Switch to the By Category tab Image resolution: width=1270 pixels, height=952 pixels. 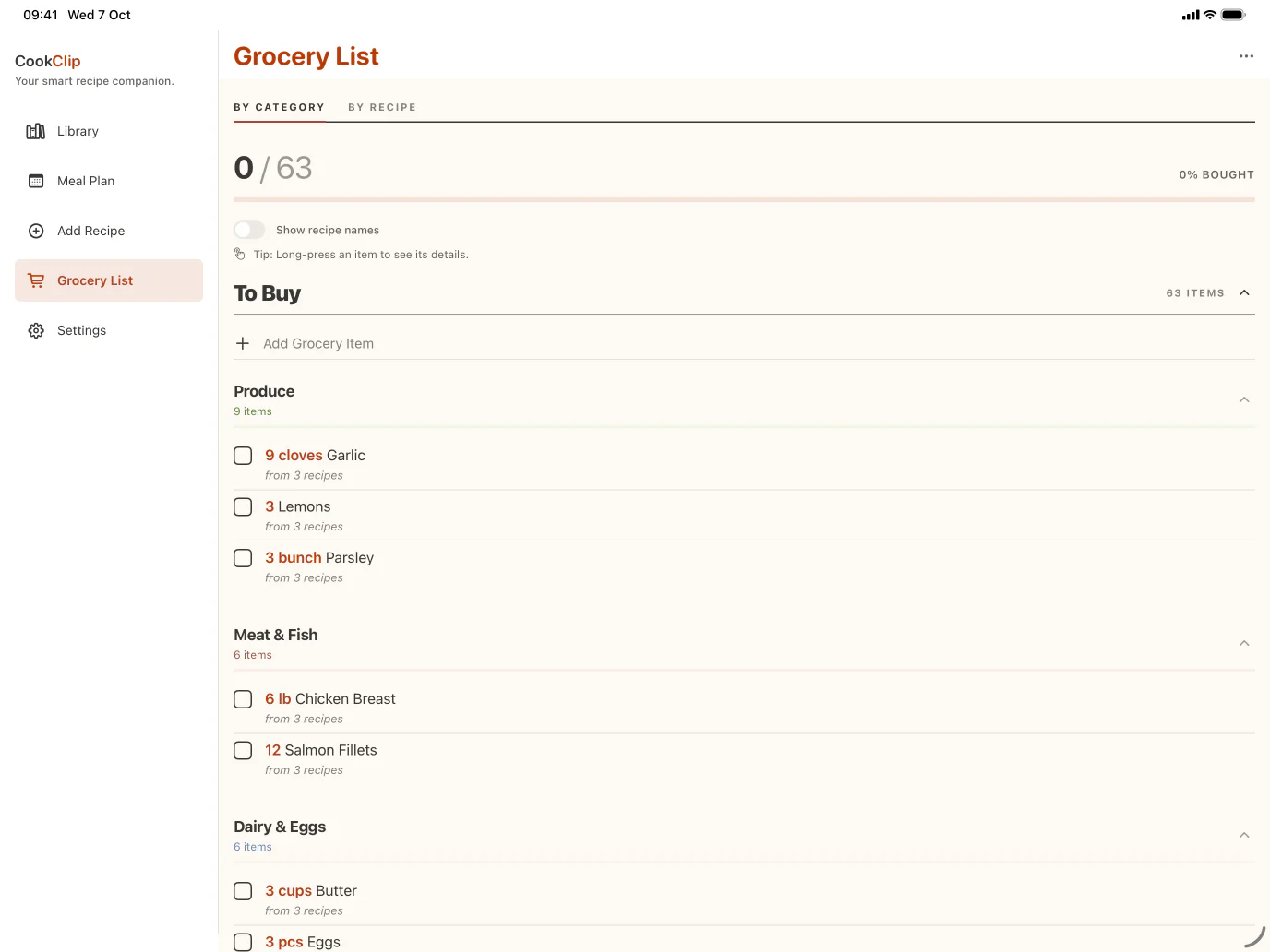click(279, 107)
